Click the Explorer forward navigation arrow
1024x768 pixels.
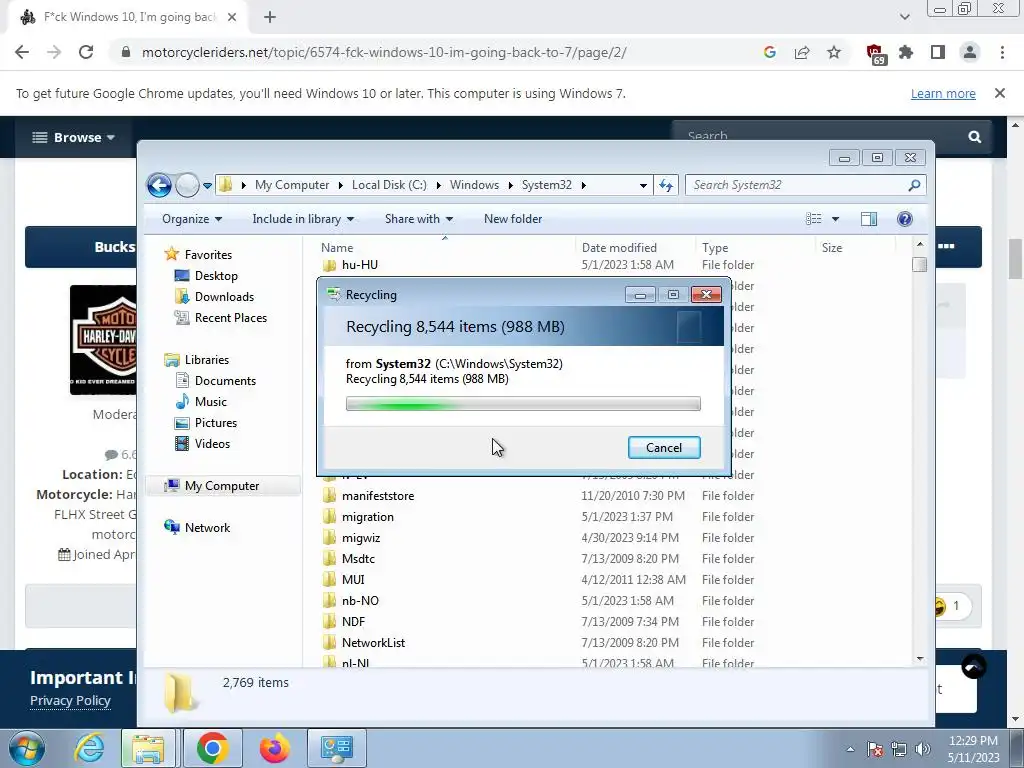pyautogui.click(x=187, y=185)
